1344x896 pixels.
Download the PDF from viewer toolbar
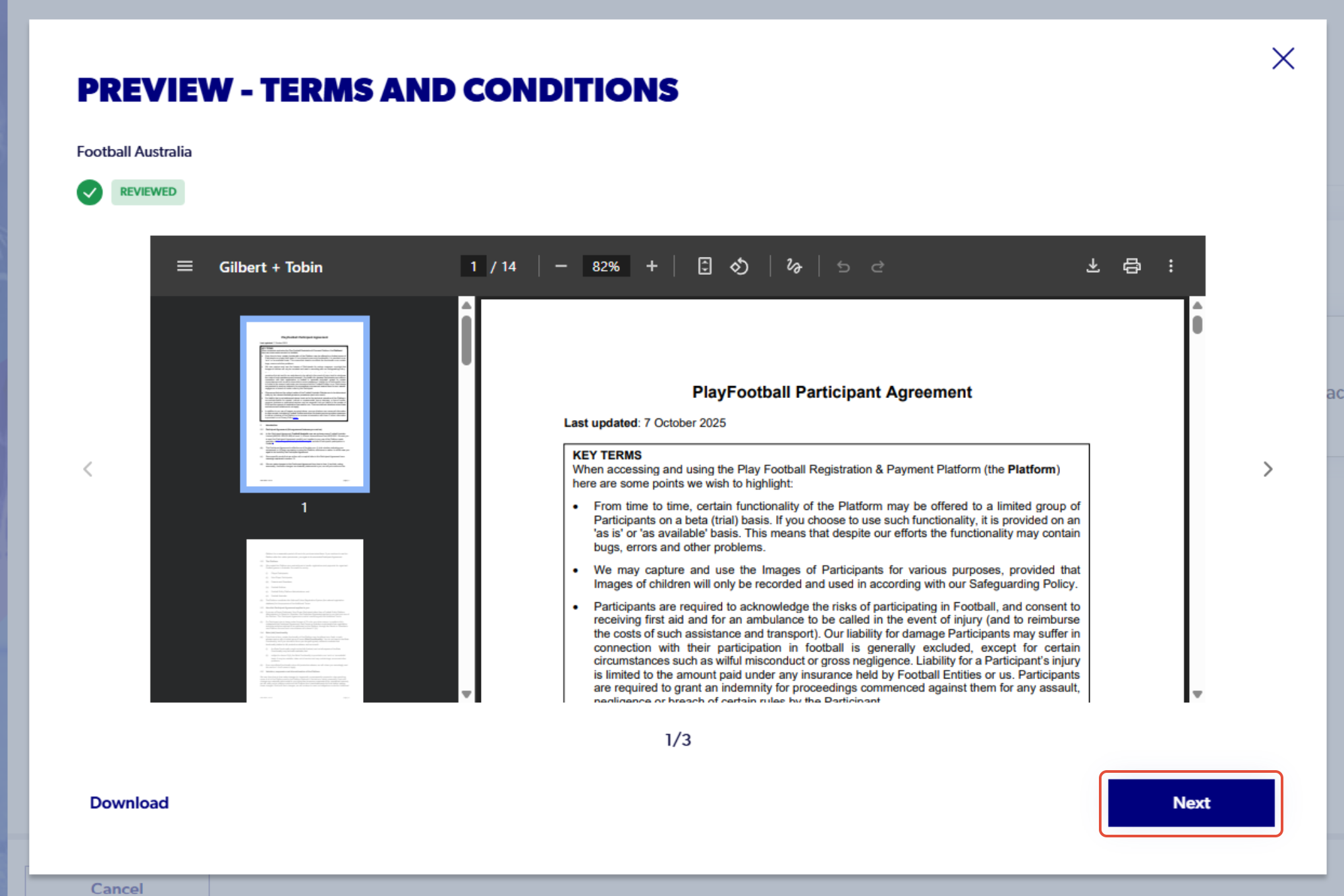tap(1093, 266)
